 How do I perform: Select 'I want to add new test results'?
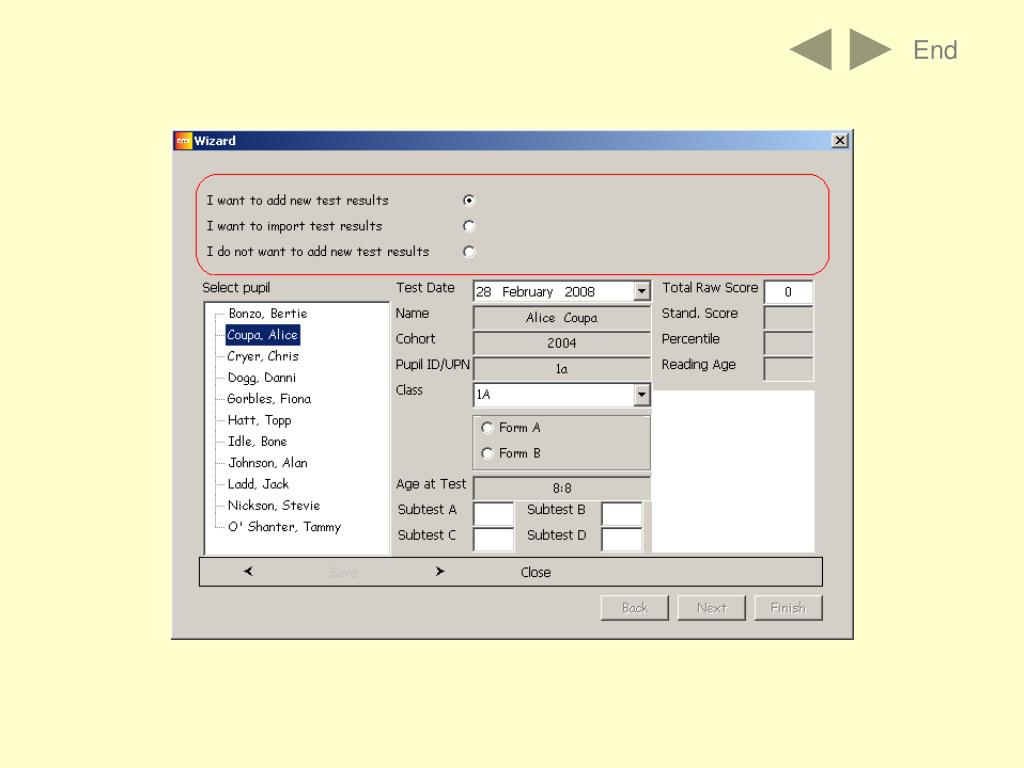[x=469, y=200]
